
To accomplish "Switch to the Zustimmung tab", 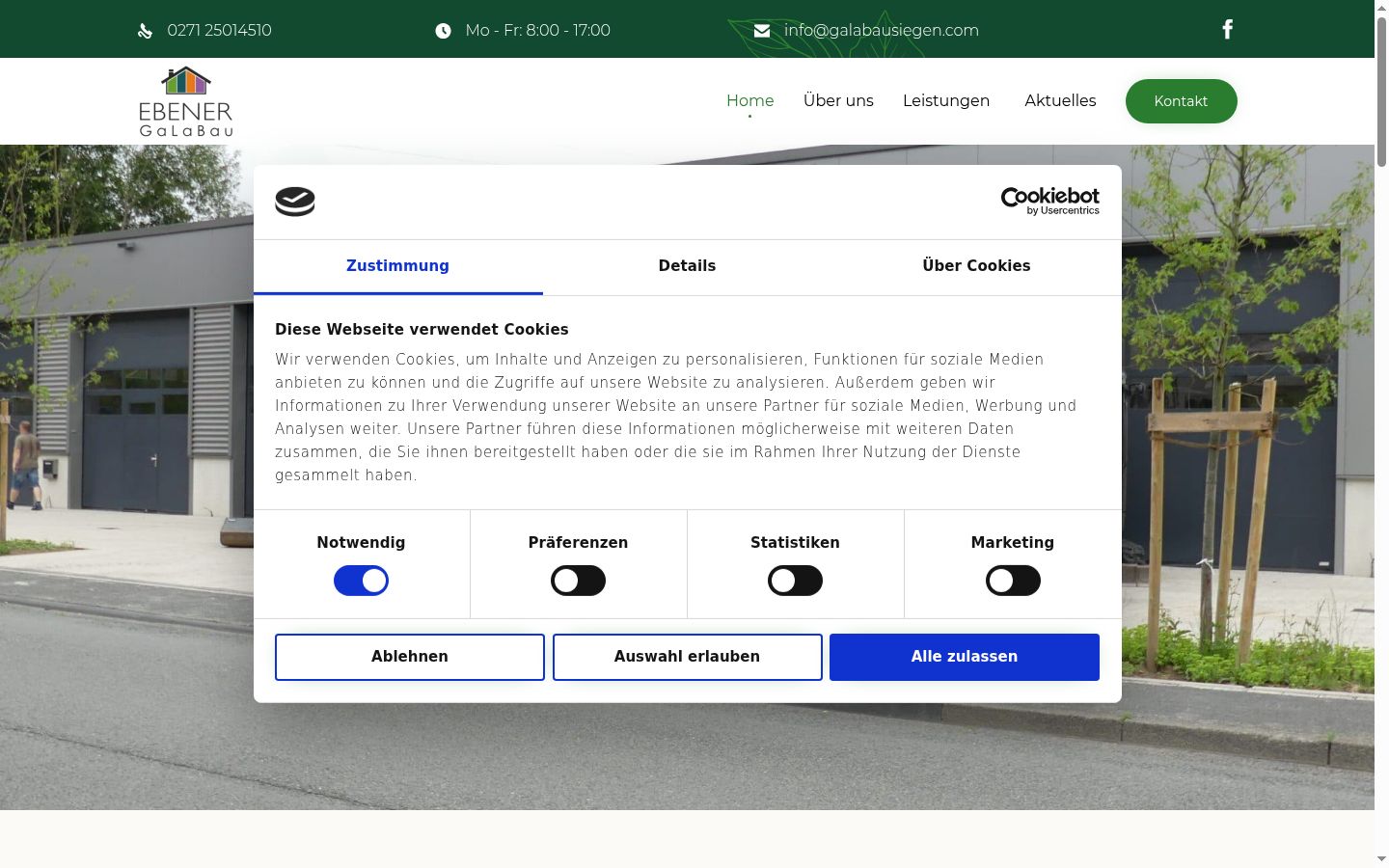I will tap(397, 266).
